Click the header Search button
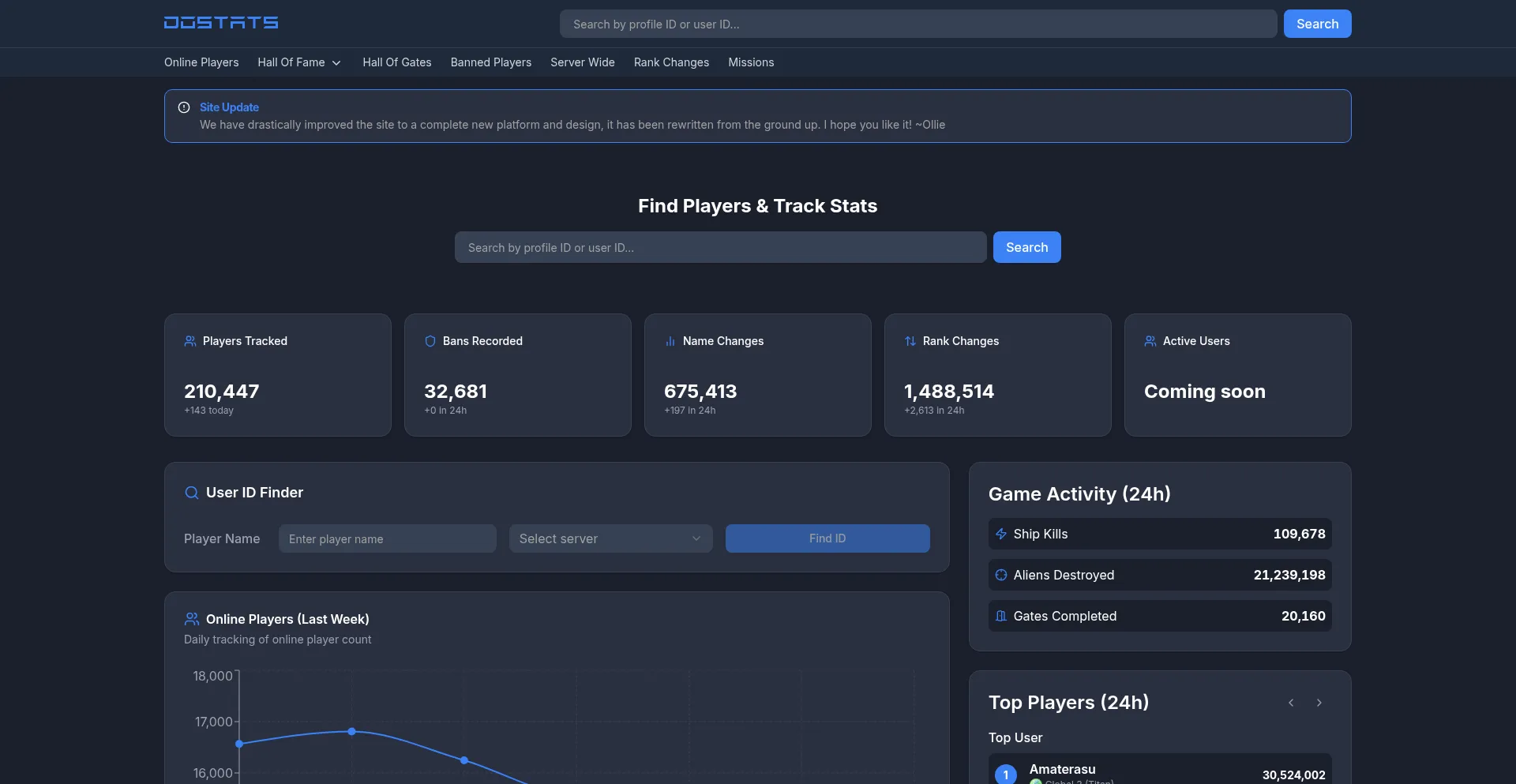This screenshot has height=784, width=1516. 1317,24
